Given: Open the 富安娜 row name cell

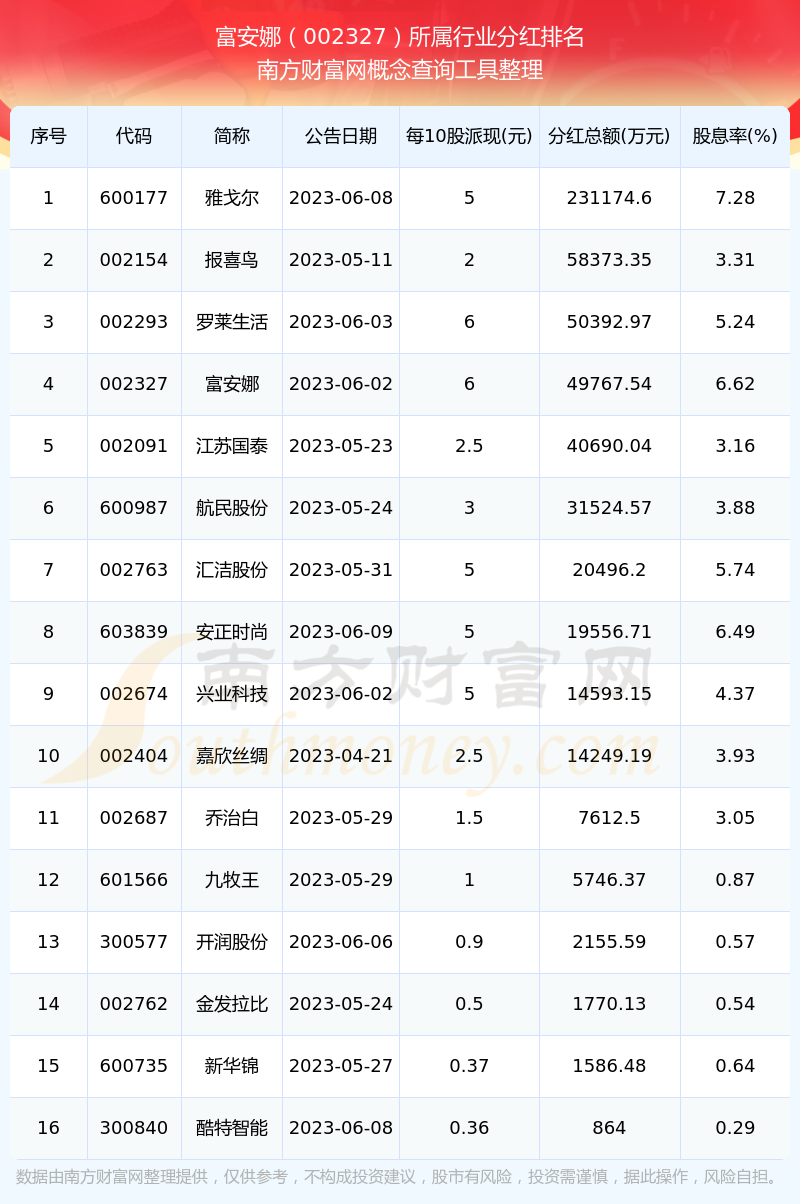Looking at the screenshot, I should click(232, 384).
